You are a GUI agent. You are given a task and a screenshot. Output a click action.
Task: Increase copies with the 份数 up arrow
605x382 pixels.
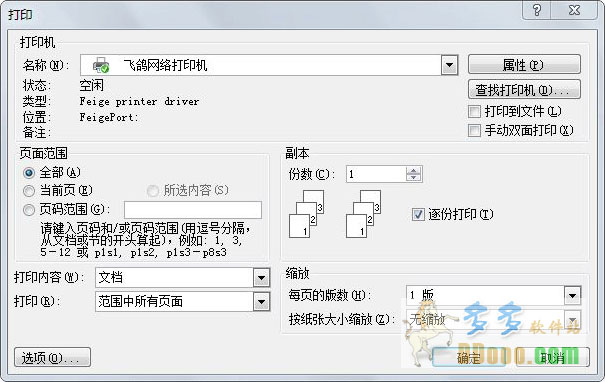click(413, 170)
